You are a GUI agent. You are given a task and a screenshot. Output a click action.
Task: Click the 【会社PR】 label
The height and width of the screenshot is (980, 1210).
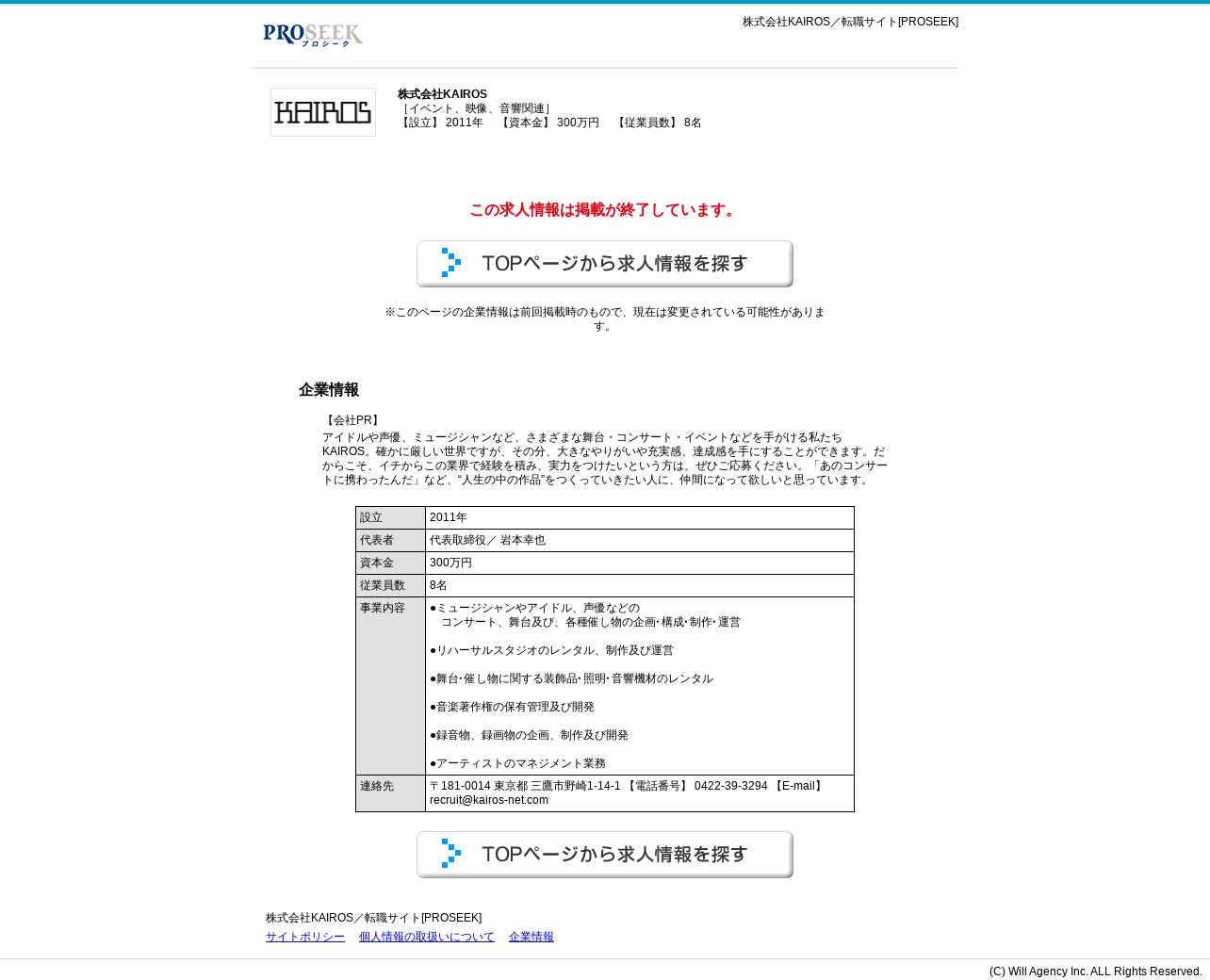point(352,420)
